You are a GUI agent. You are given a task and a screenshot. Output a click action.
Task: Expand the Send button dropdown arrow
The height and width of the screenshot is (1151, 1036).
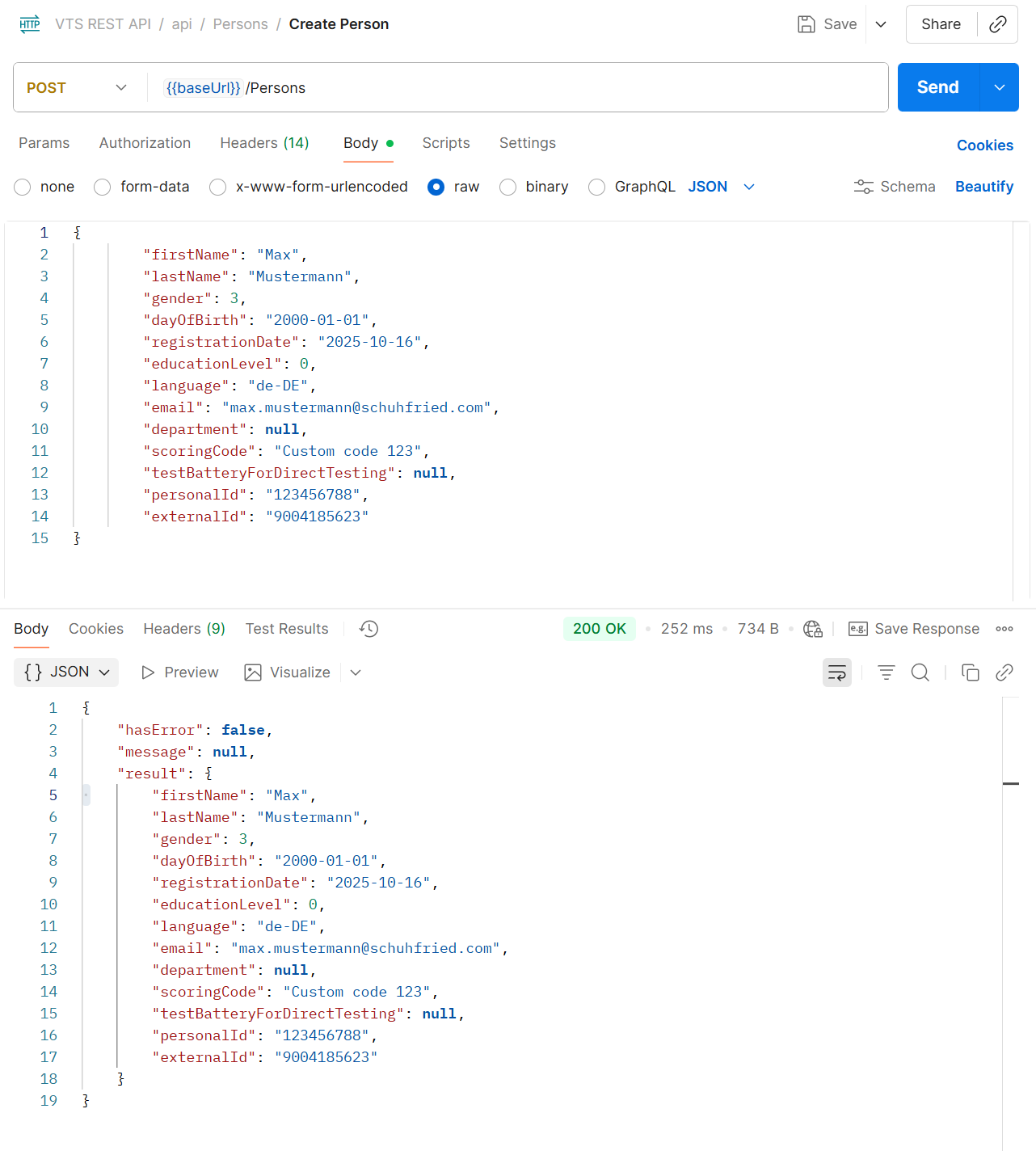(x=1000, y=87)
